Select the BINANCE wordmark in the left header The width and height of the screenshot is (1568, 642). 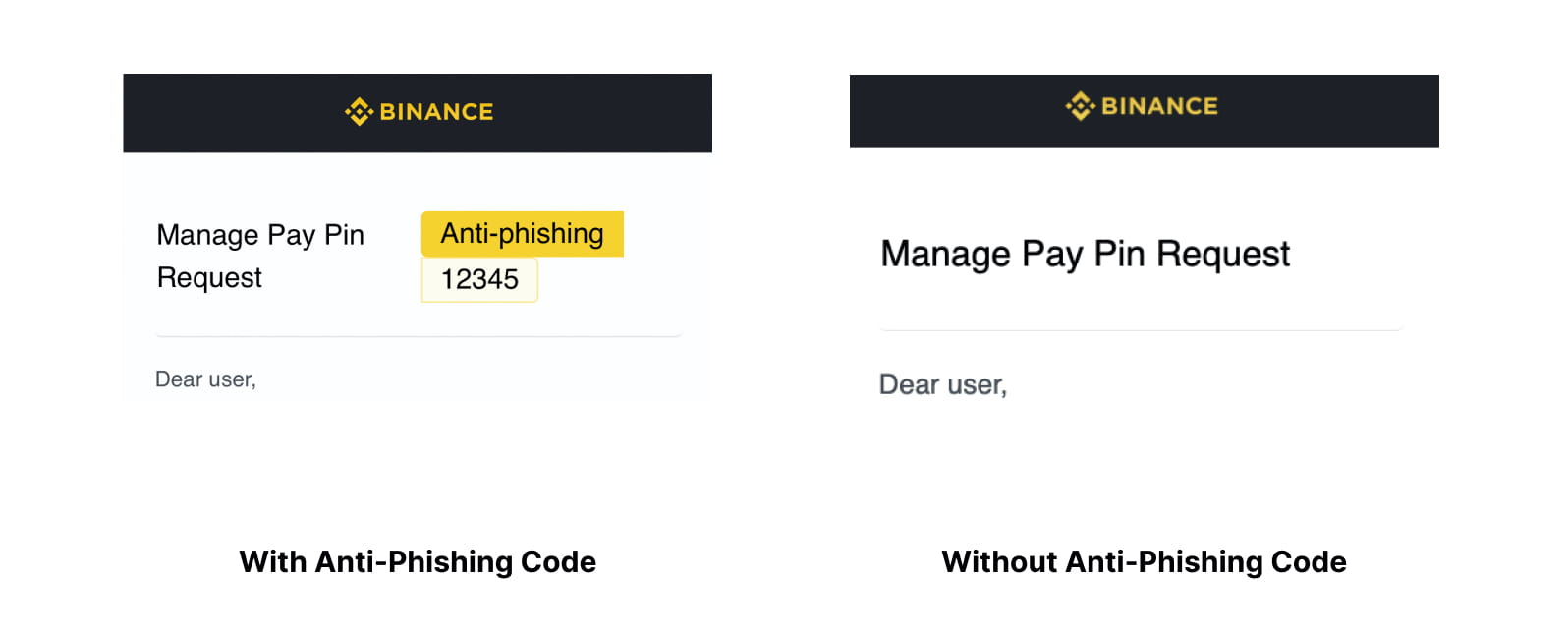[x=436, y=112]
